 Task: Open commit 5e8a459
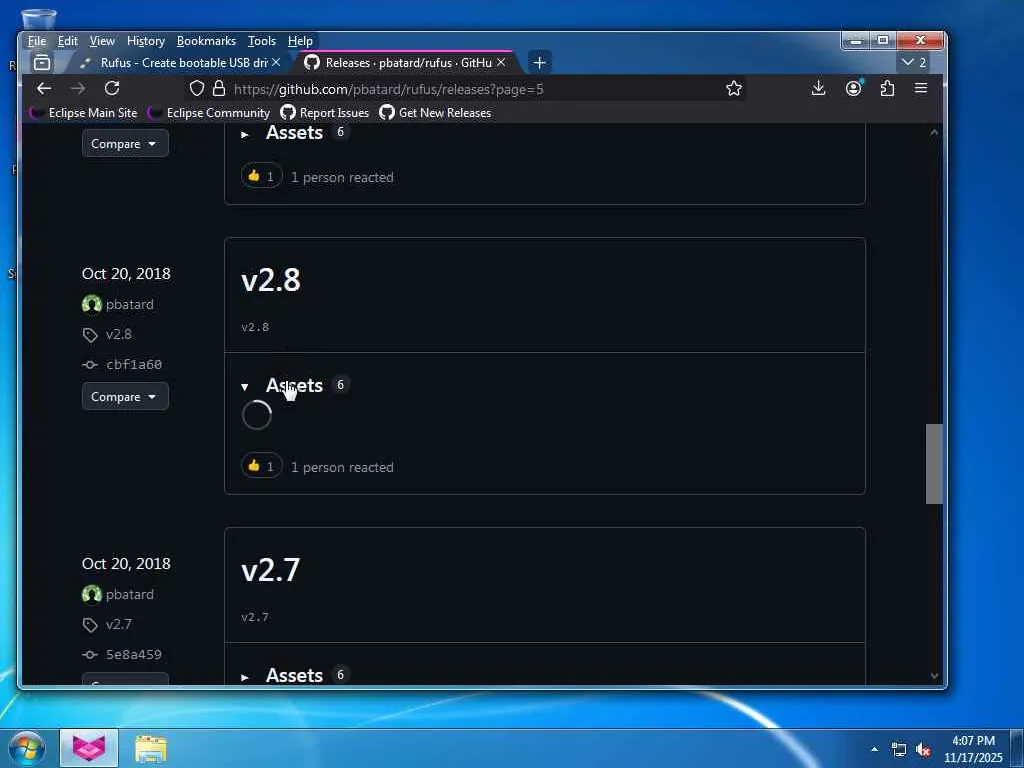coord(134,654)
